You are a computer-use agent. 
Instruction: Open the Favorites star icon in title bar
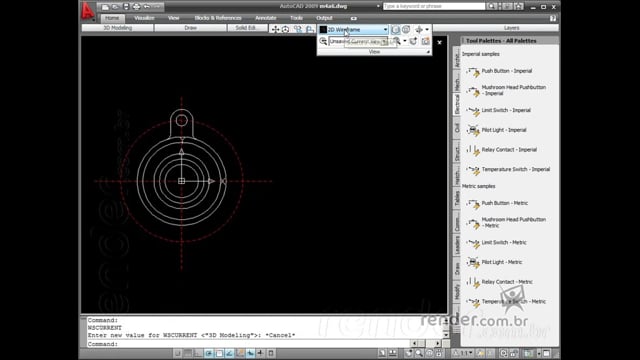518,7
